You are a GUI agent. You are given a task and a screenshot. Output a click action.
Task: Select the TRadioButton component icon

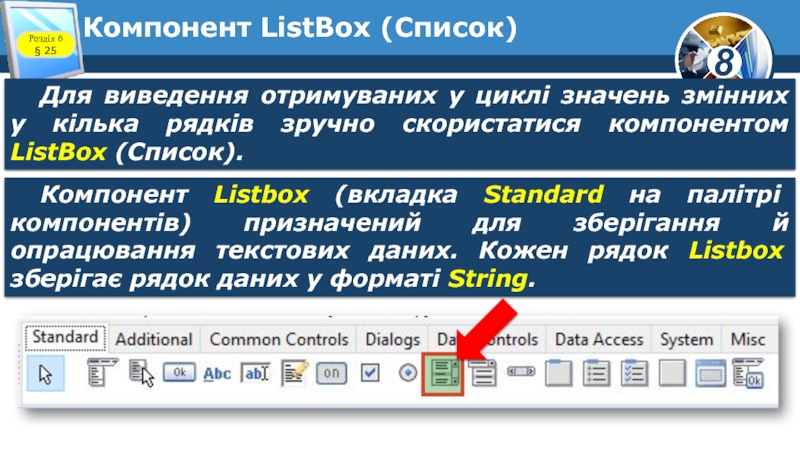(408, 373)
